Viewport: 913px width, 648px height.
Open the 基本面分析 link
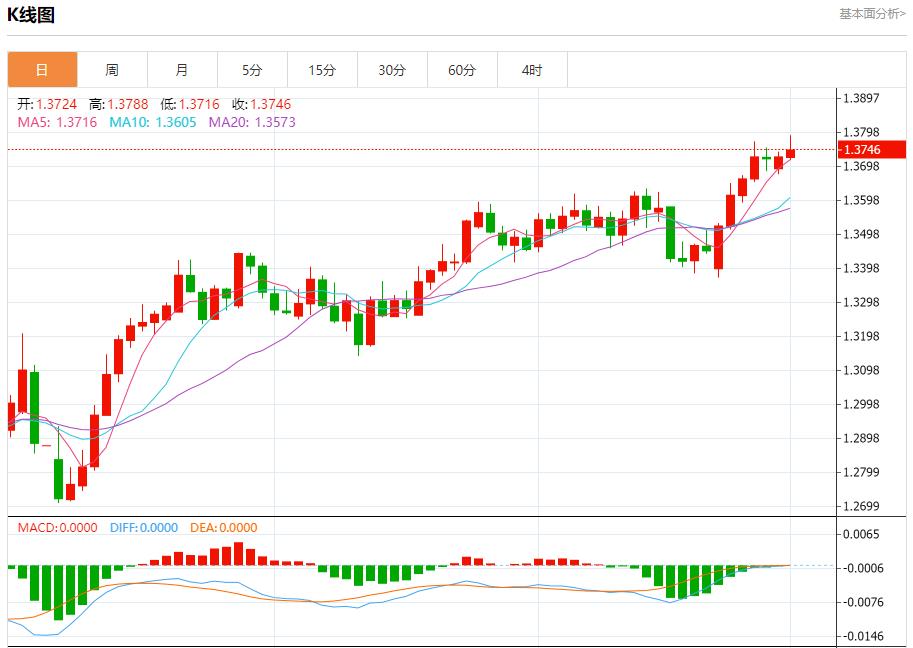tap(873, 14)
